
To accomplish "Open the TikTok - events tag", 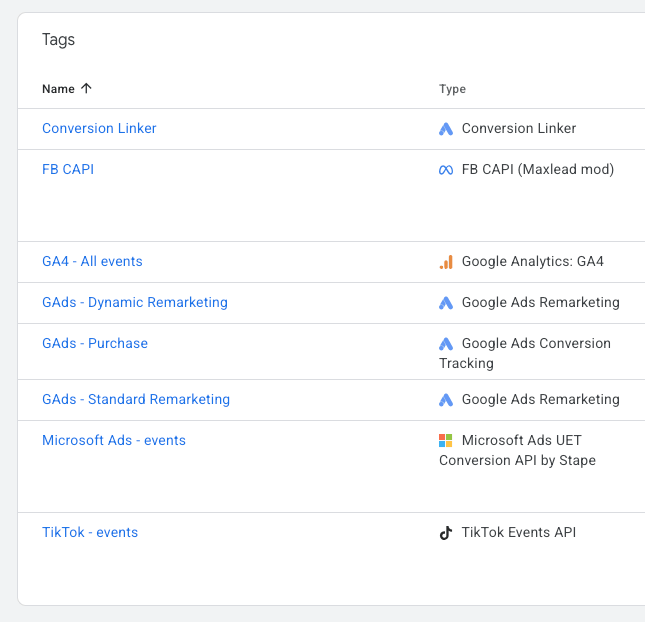I will [90, 532].
